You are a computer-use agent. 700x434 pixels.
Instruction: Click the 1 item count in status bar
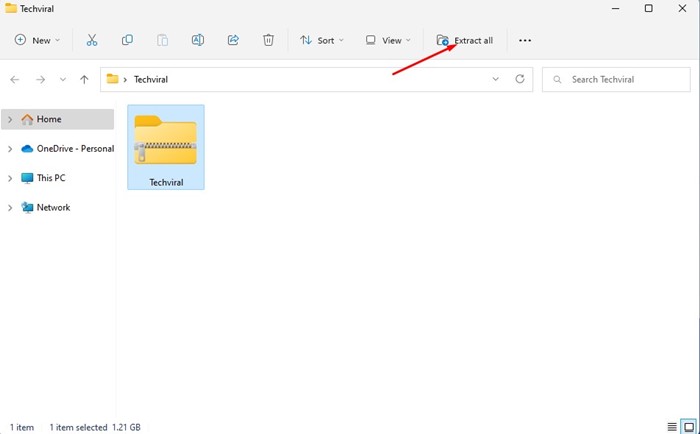(x=22, y=427)
